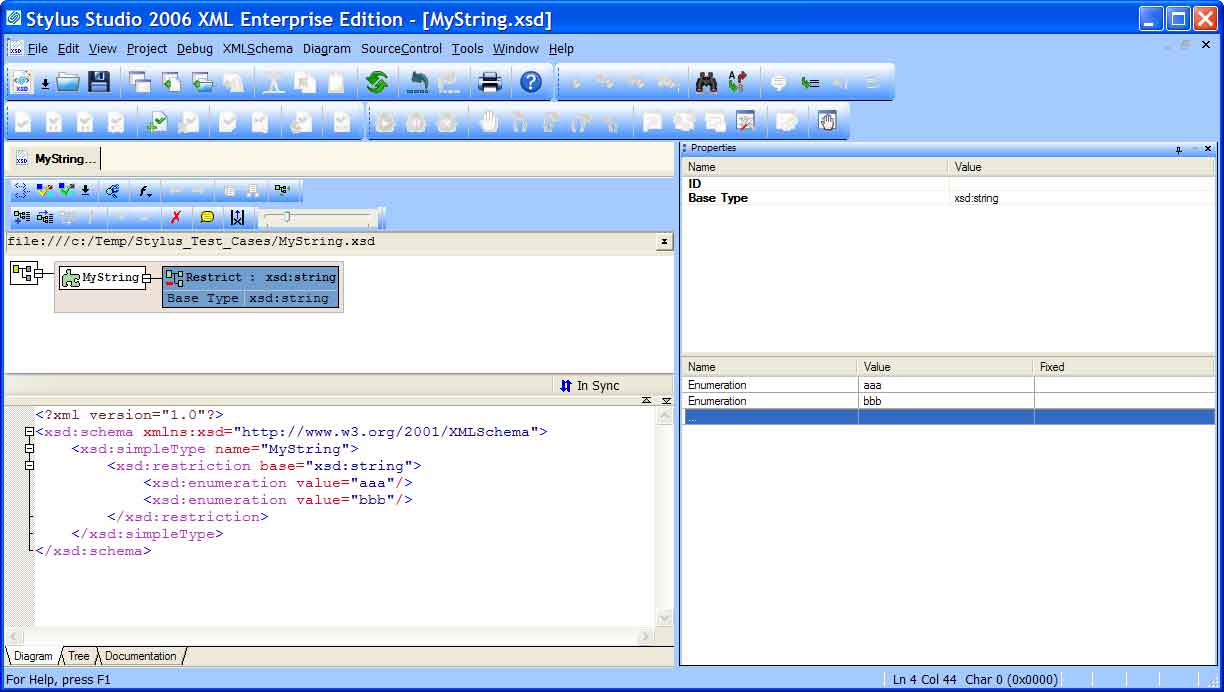The image size is (1224, 692).
Task: Click the yellow annotation bubble icon
Action: [207, 217]
